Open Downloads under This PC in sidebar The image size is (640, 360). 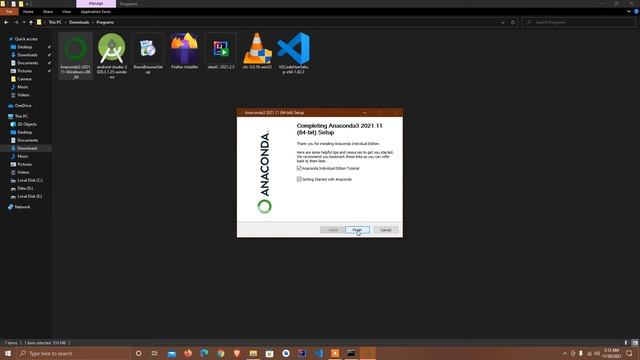coord(27,149)
